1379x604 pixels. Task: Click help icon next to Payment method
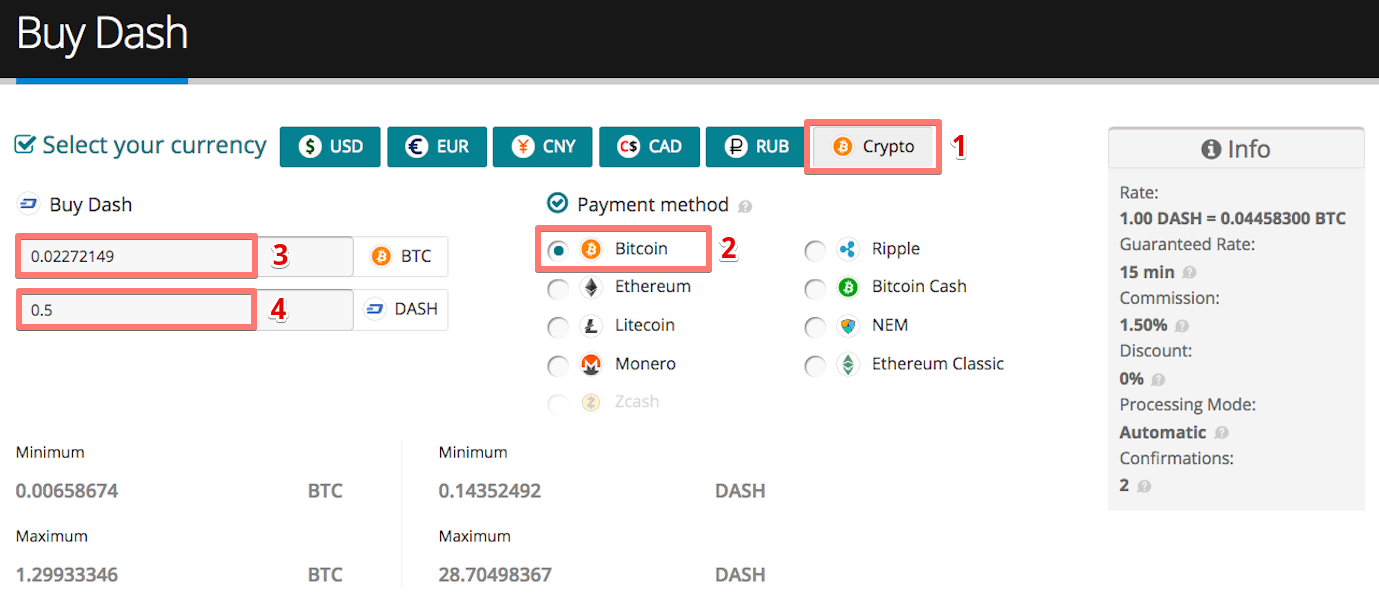744,207
